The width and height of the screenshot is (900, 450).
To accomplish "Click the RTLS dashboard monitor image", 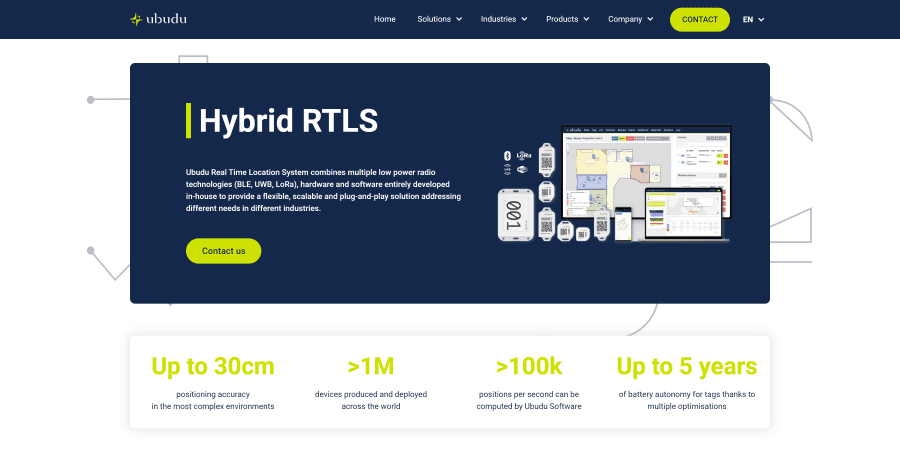I will [646, 171].
